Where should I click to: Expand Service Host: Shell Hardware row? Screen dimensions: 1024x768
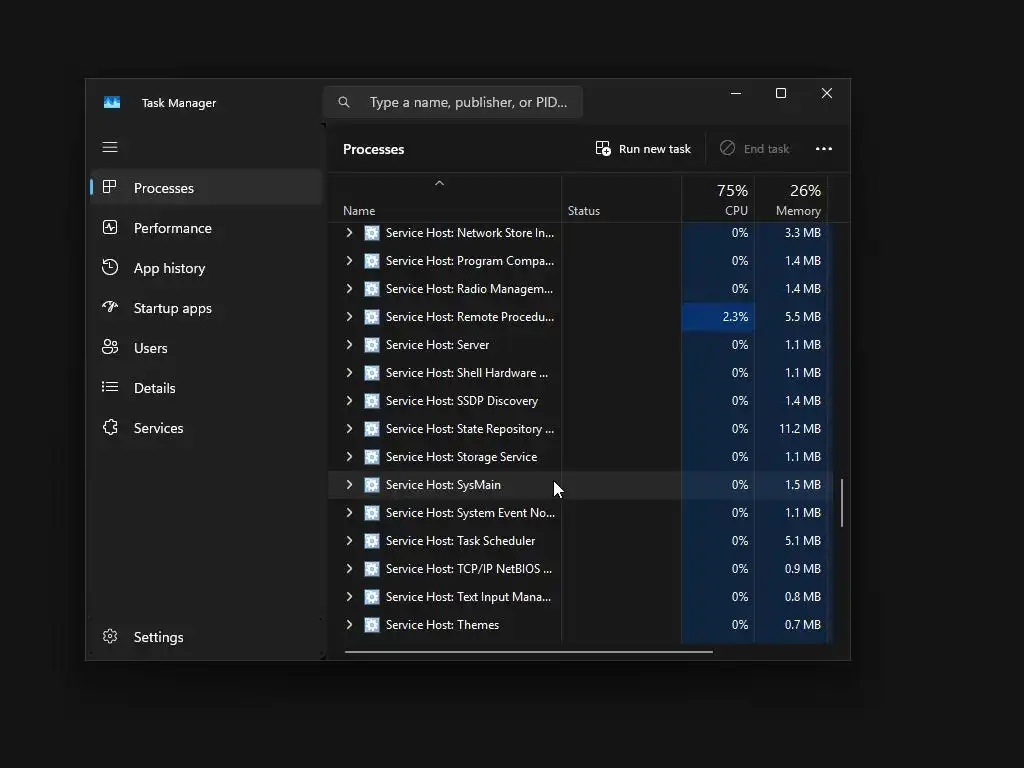349,373
